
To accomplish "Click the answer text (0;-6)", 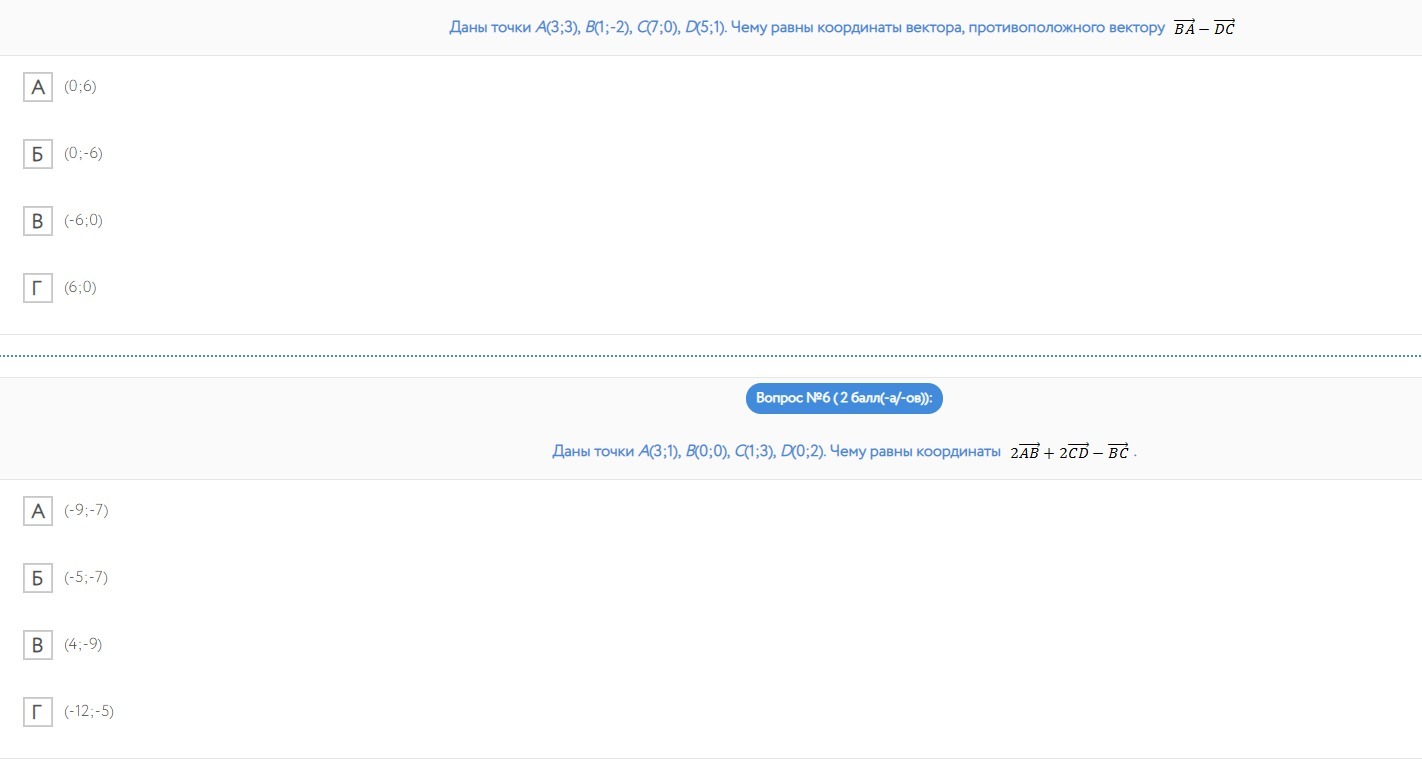I will [83, 154].
